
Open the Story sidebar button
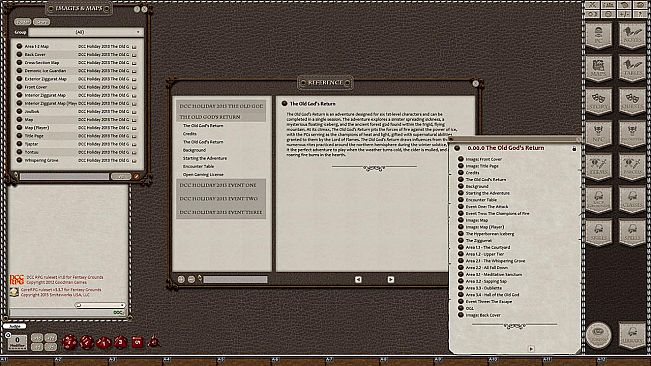click(x=599, y=102)
